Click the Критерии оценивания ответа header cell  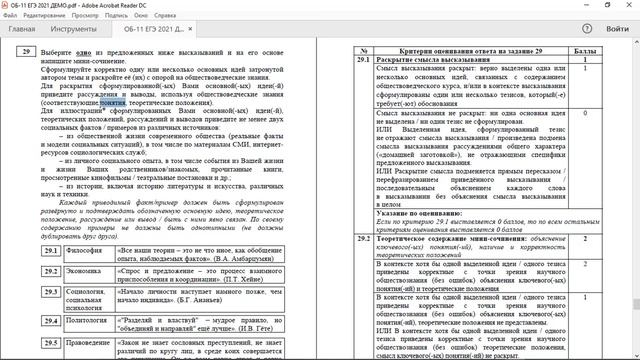(471, 51)
